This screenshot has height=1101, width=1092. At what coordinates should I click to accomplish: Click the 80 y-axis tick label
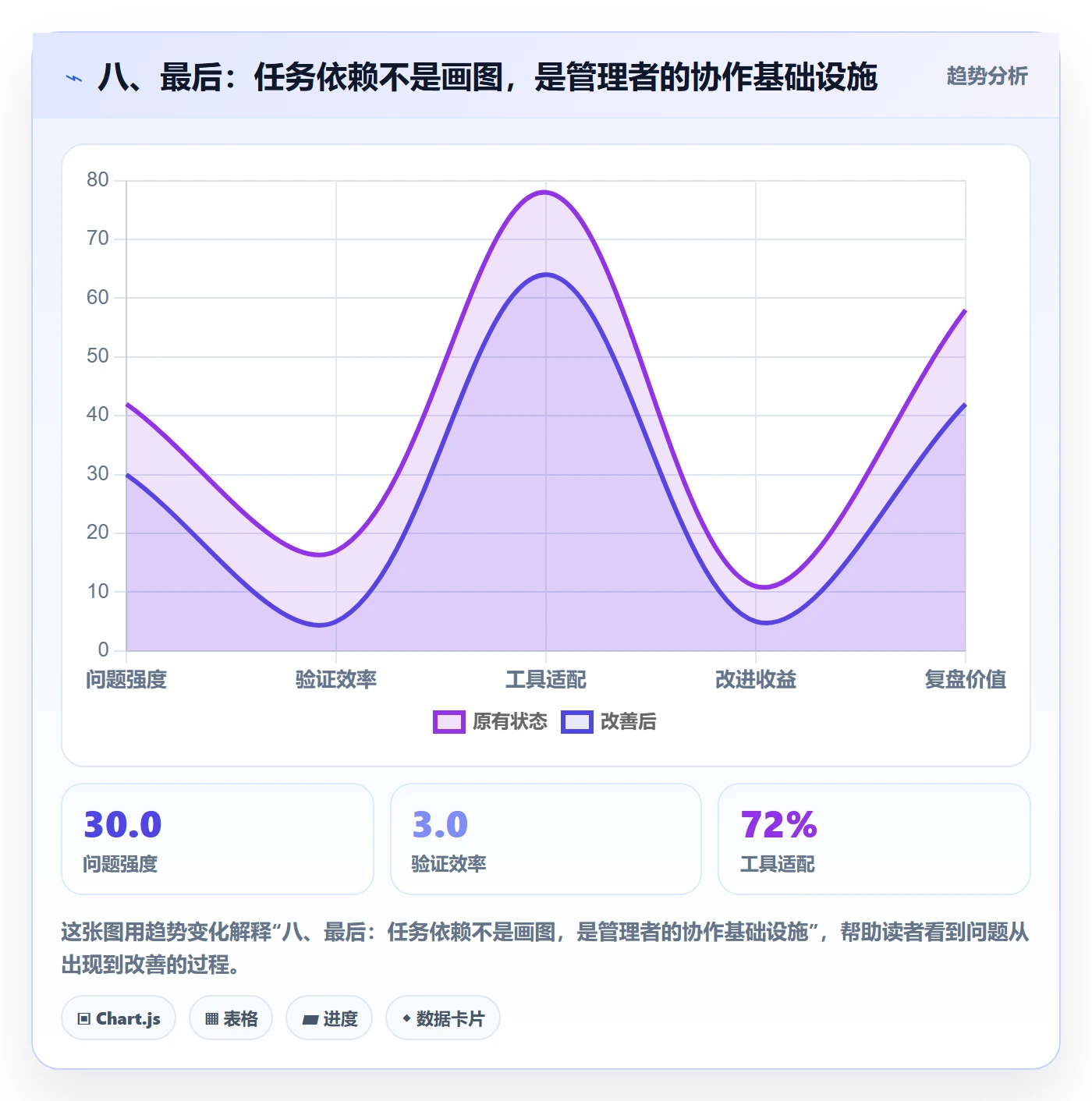click(x=97, y=180)
